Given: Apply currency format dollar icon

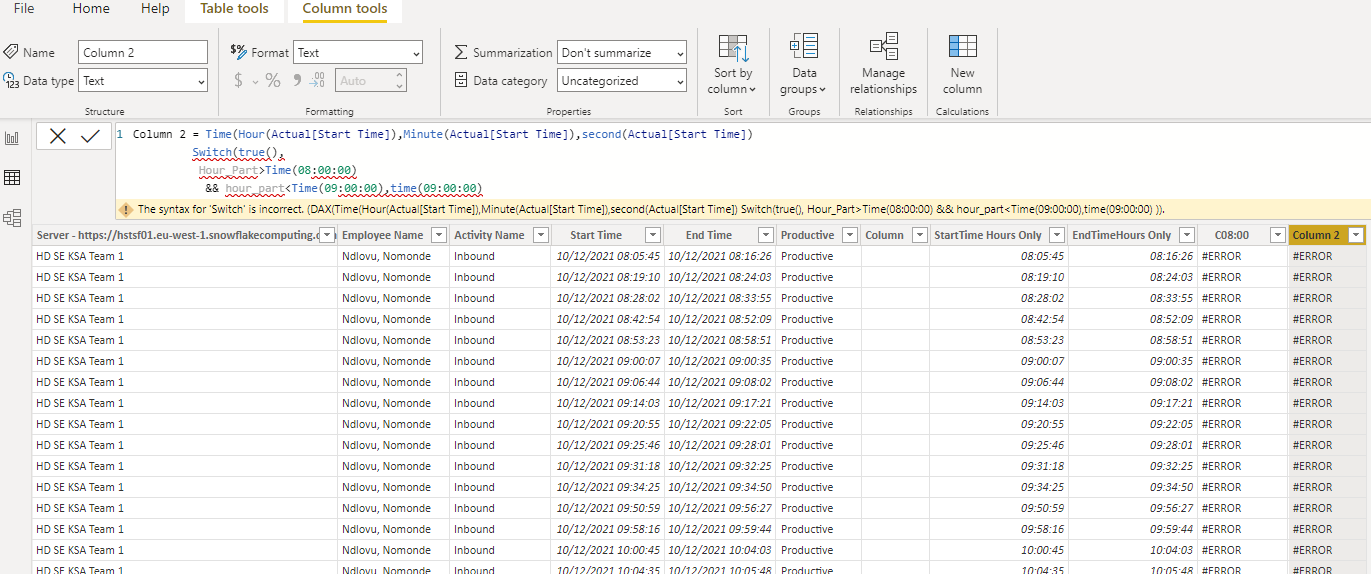Looking at the screenshot, I should click(238, 80).
